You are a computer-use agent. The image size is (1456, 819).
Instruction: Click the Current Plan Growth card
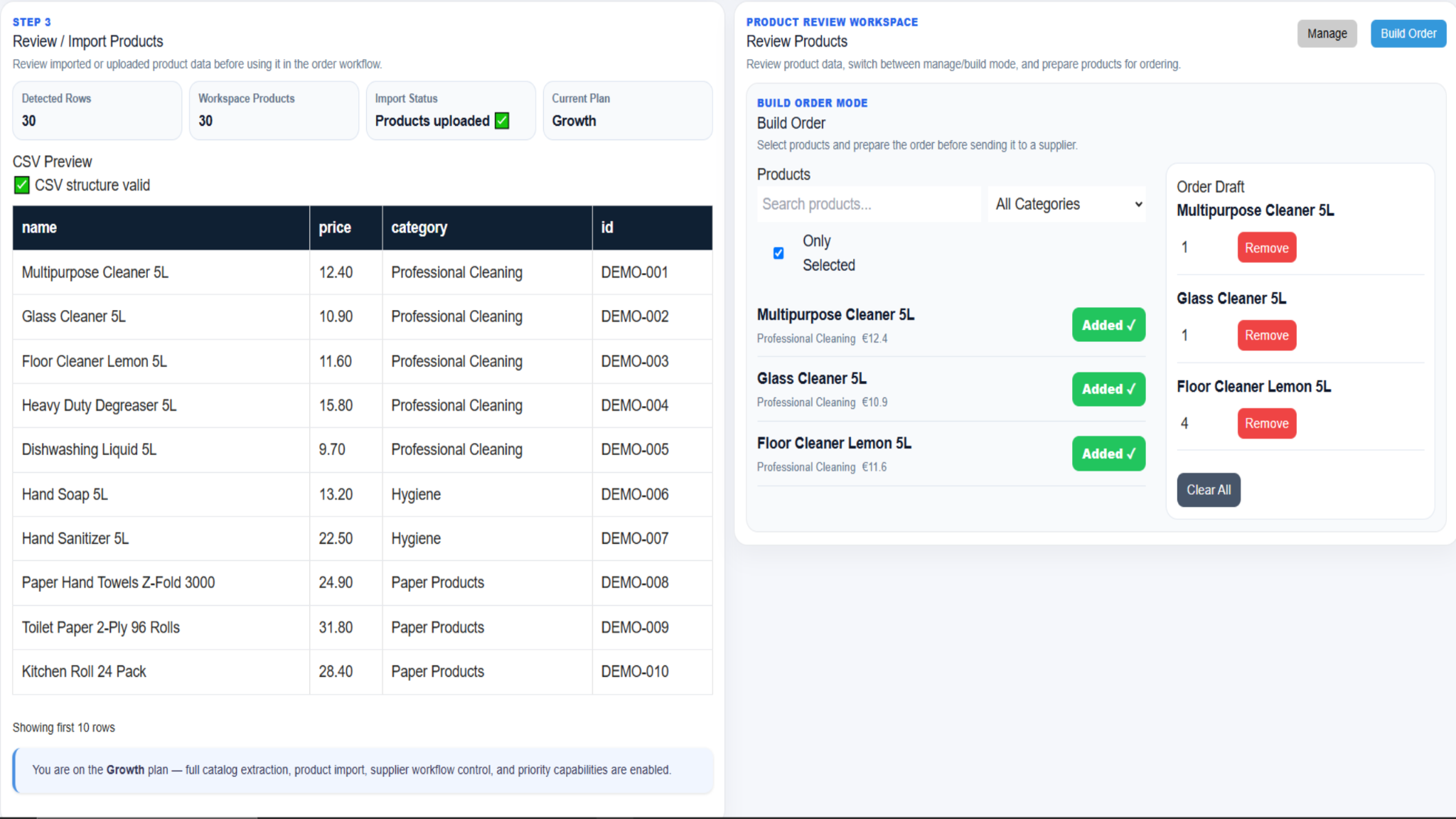click(x=628, y=110)
